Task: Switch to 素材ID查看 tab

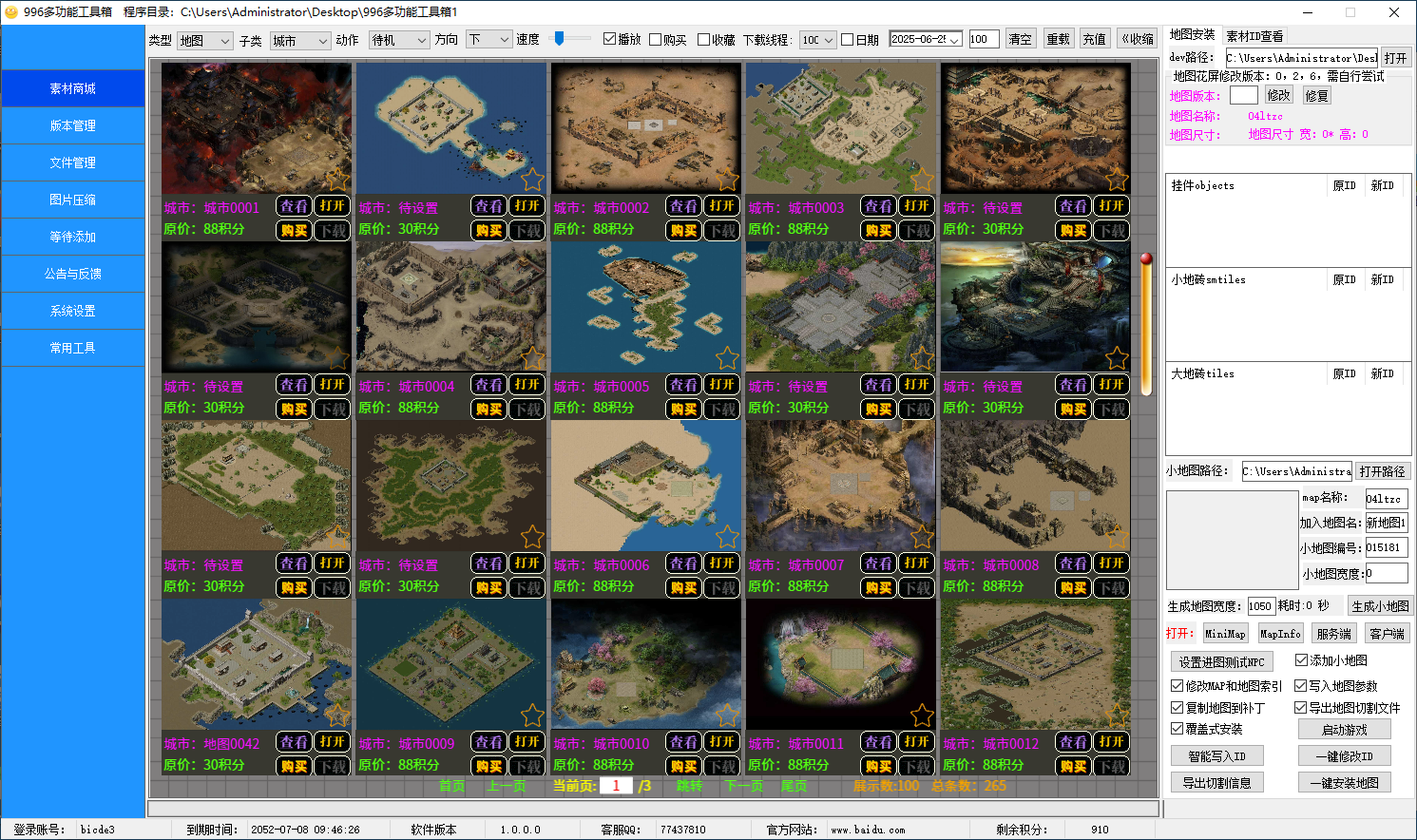Action: [x=1254, y=36]
